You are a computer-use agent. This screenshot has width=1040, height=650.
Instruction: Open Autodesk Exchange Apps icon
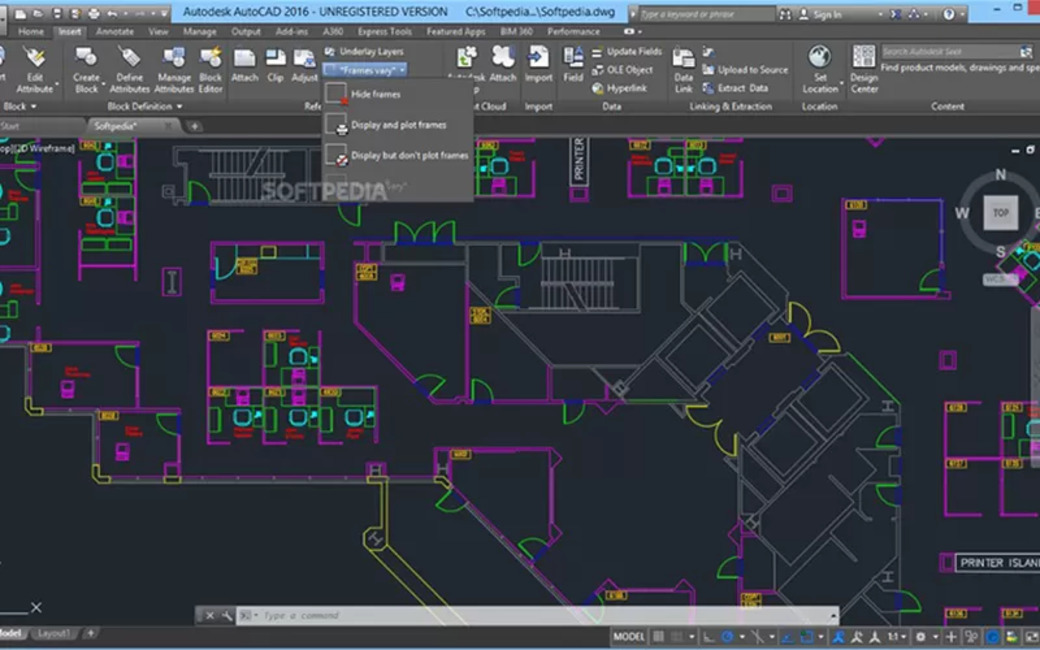coord(896,13)
